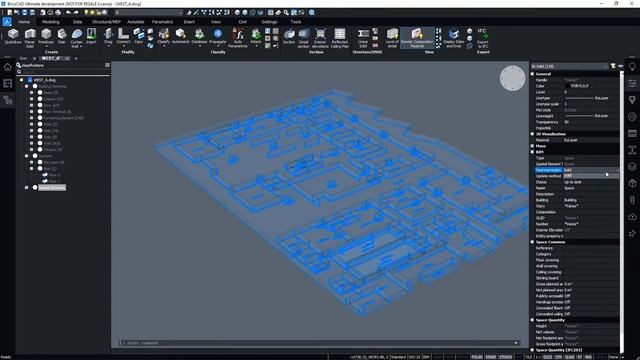The width and height of the screenshot is (640, 360).
Task: Choose the Insert tool in the Create group
Action: pyautogui.click(x=91, y=37)
